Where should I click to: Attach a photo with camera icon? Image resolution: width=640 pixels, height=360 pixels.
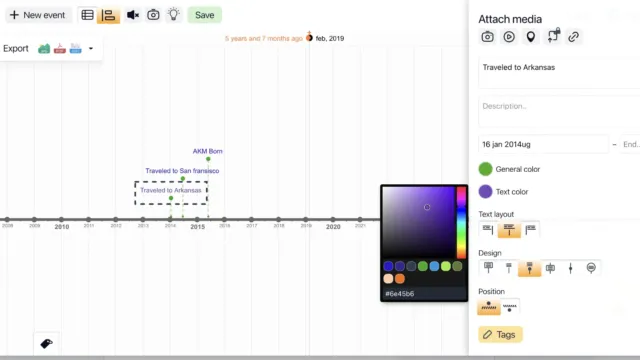click(487, 37)
